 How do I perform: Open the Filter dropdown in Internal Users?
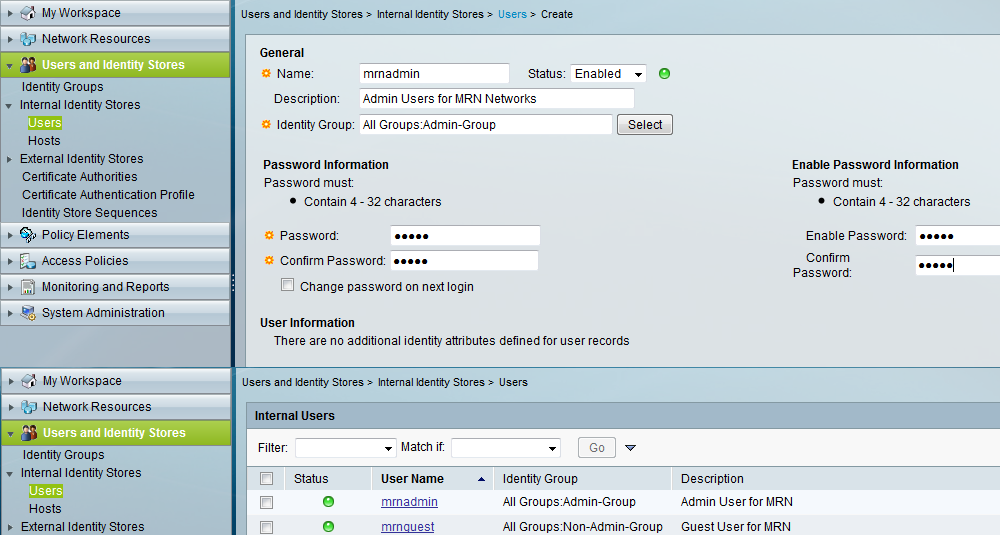(x=345, y=448)
